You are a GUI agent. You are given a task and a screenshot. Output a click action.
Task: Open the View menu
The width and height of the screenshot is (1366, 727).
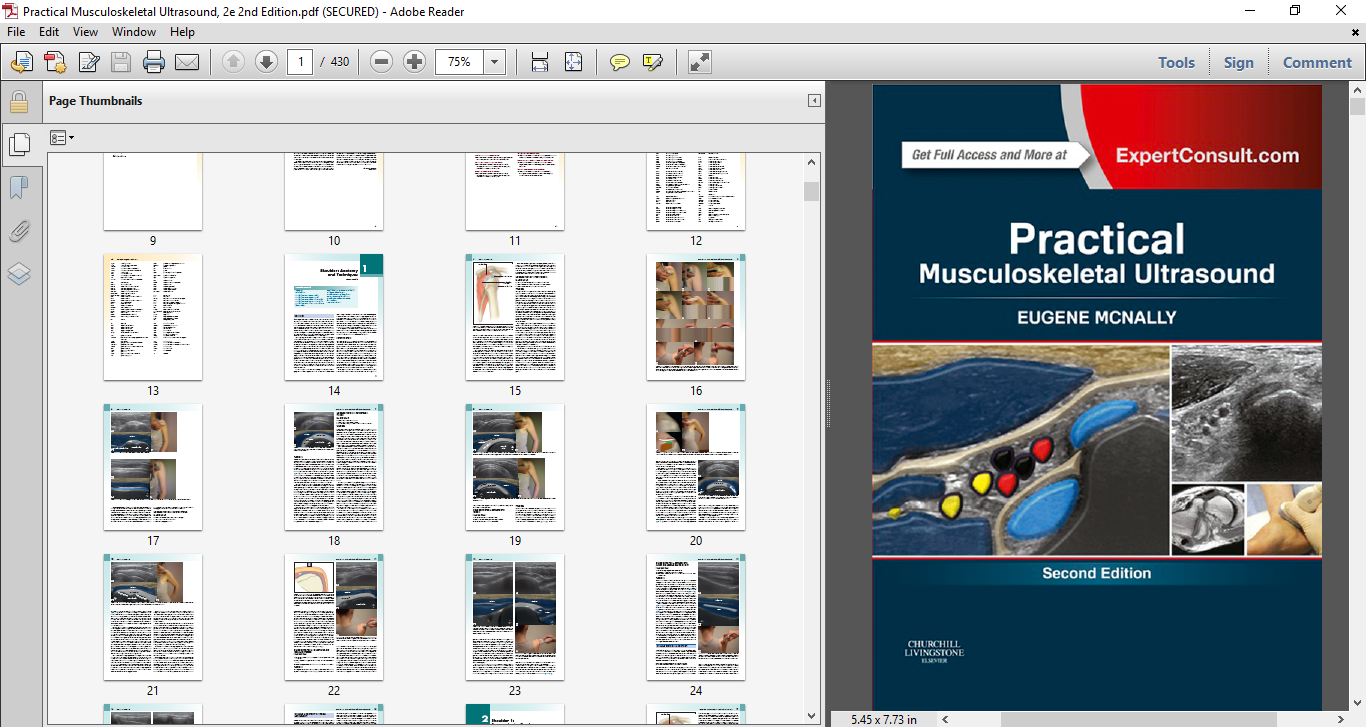click(85, 32)
